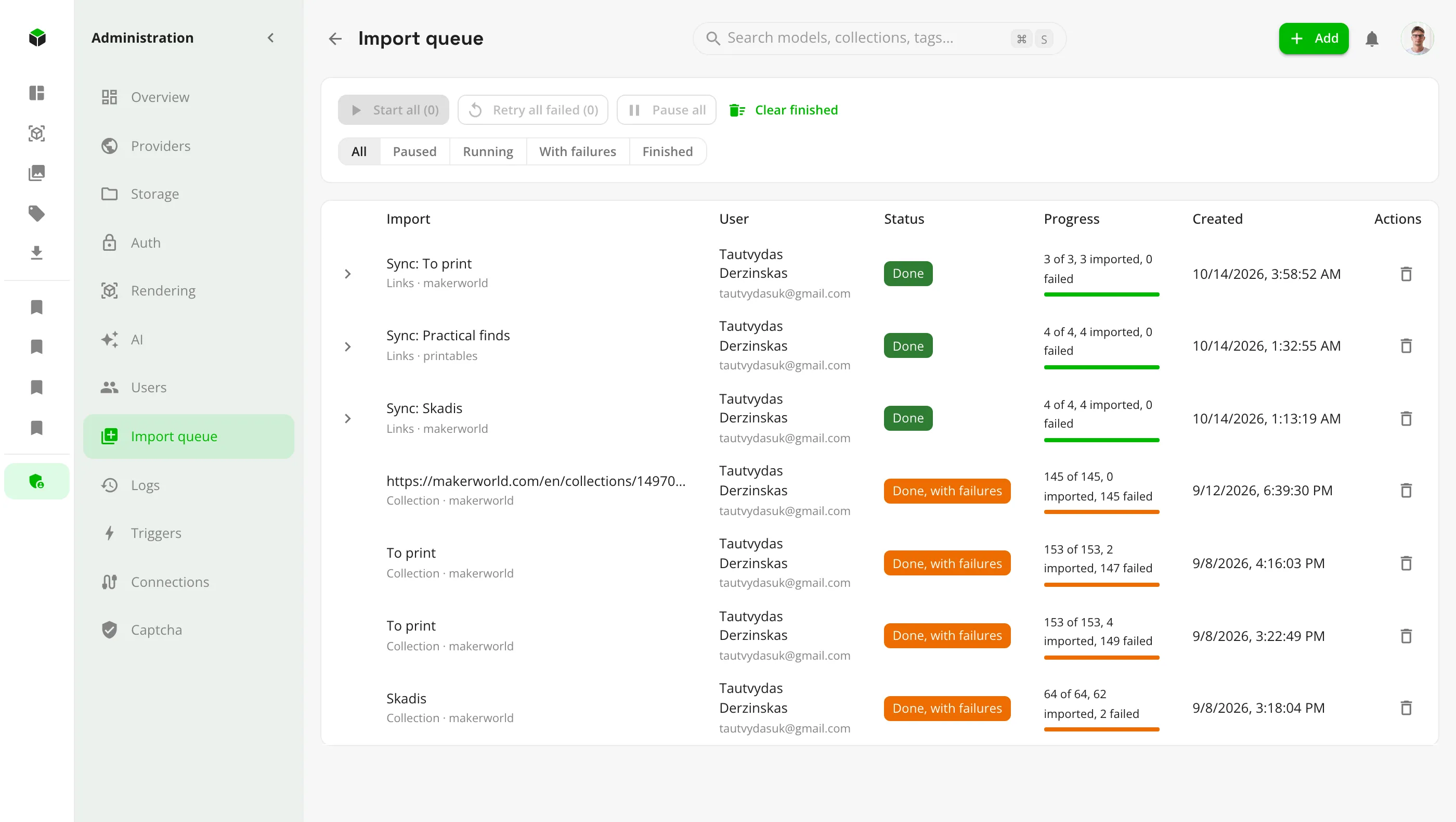Open Triggers in Administration sidebar
The height and width of the screenshot is (822, 1456).
[188, 533]
